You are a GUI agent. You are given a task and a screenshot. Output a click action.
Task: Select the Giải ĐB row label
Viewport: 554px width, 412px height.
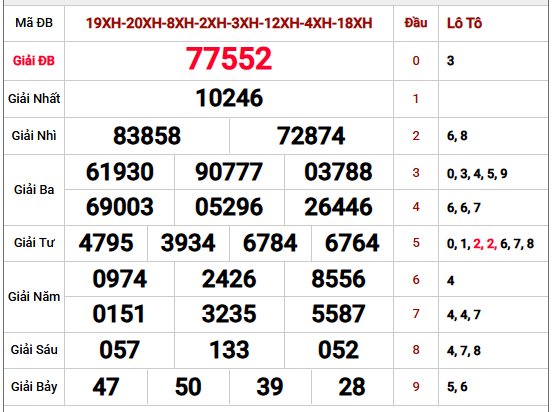point(34,61)
